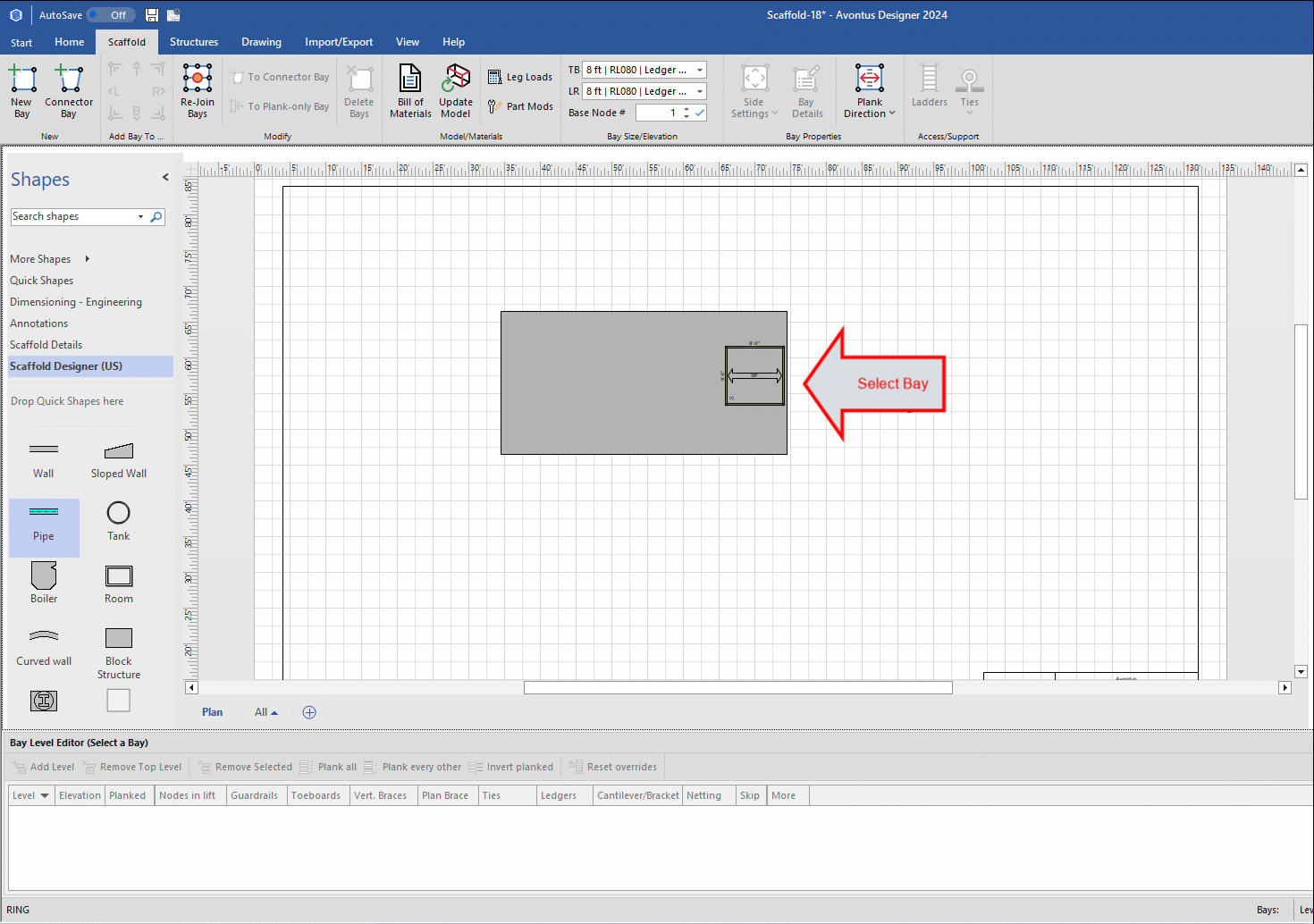
Task: Click the Part Mods button
Action: [520, 106]
